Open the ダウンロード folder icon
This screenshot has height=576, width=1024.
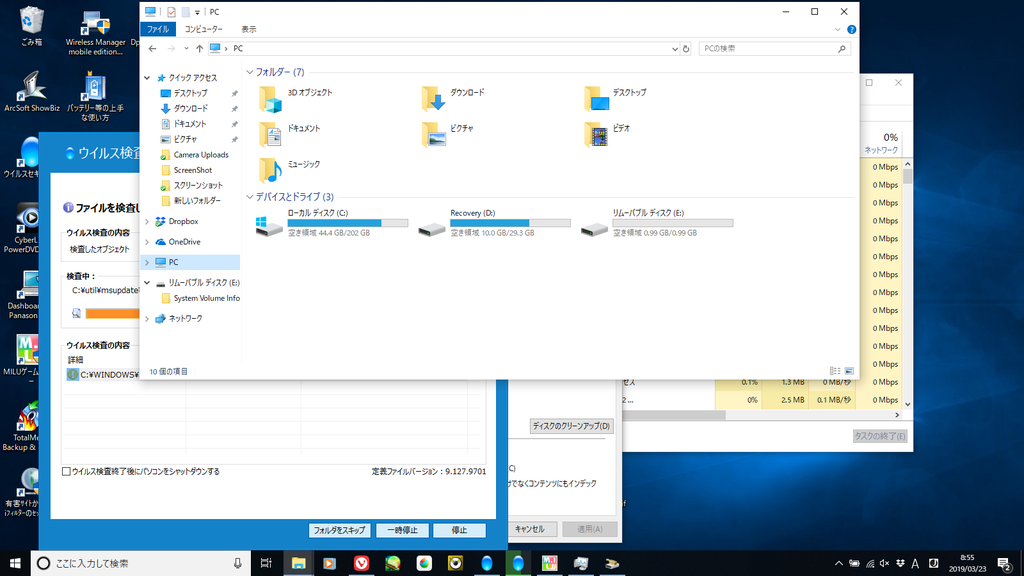click(433, 97)
